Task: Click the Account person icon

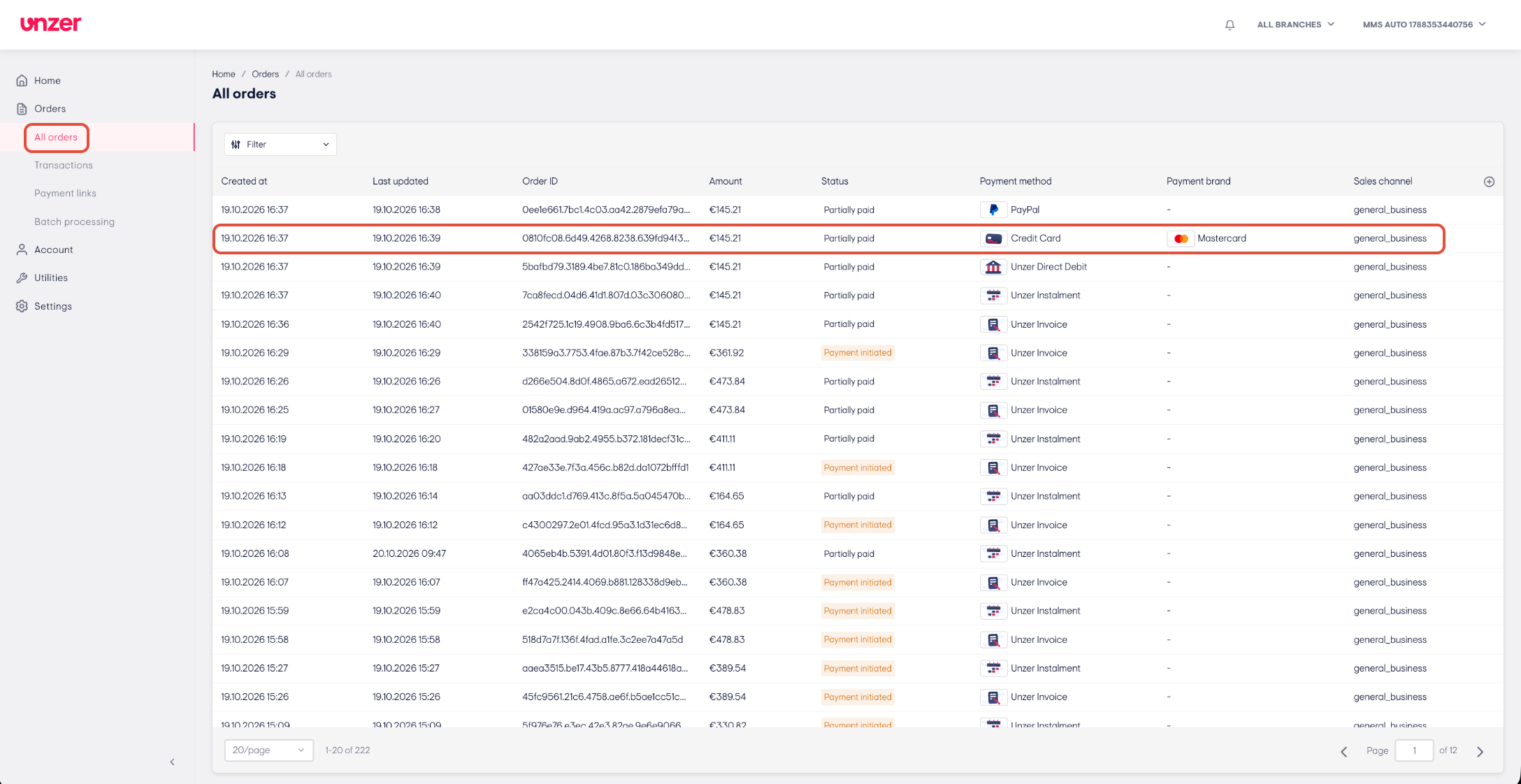Action: pos(22,249)
